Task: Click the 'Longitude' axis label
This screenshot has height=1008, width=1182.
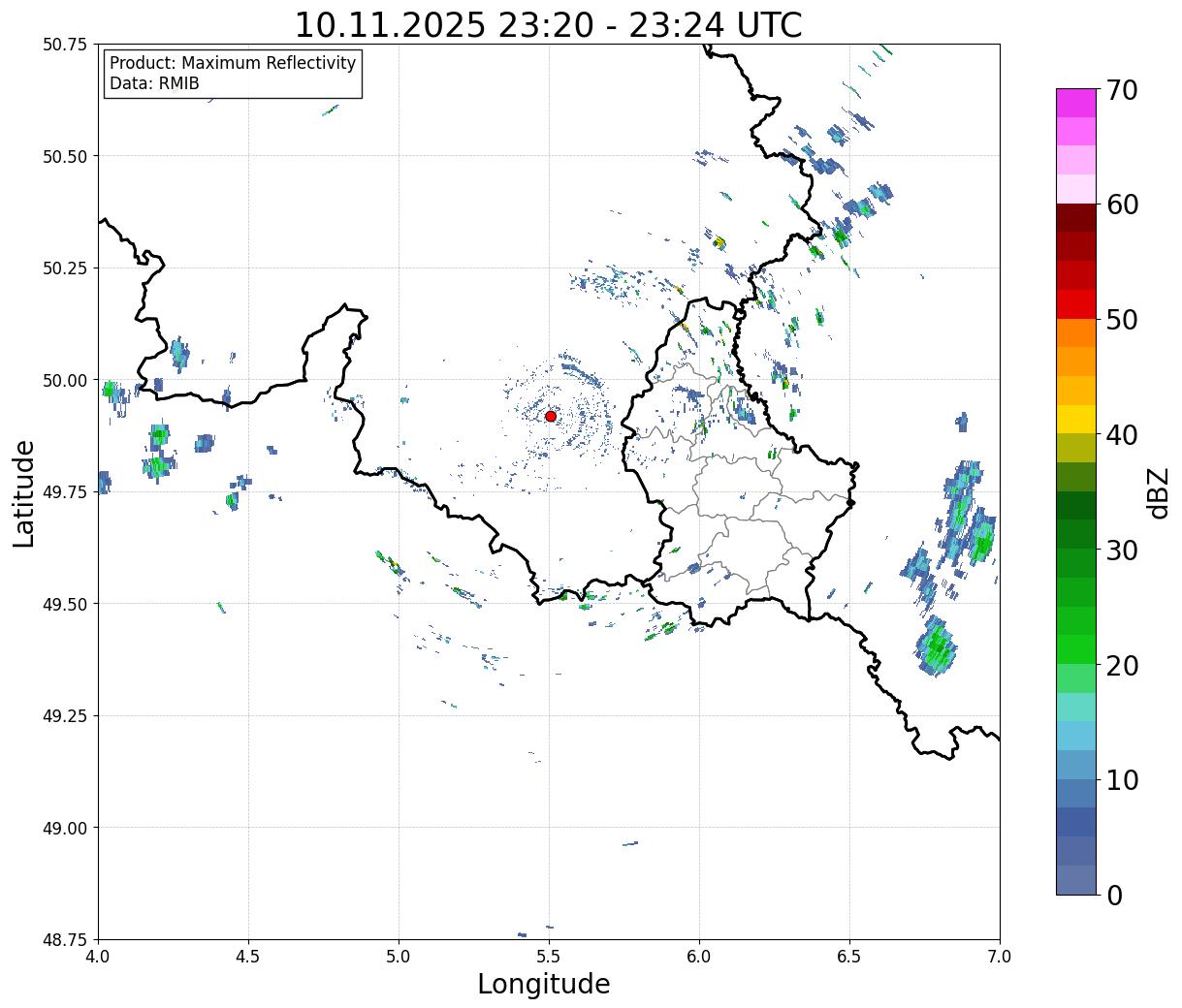Action: click(x=544, y=984)
